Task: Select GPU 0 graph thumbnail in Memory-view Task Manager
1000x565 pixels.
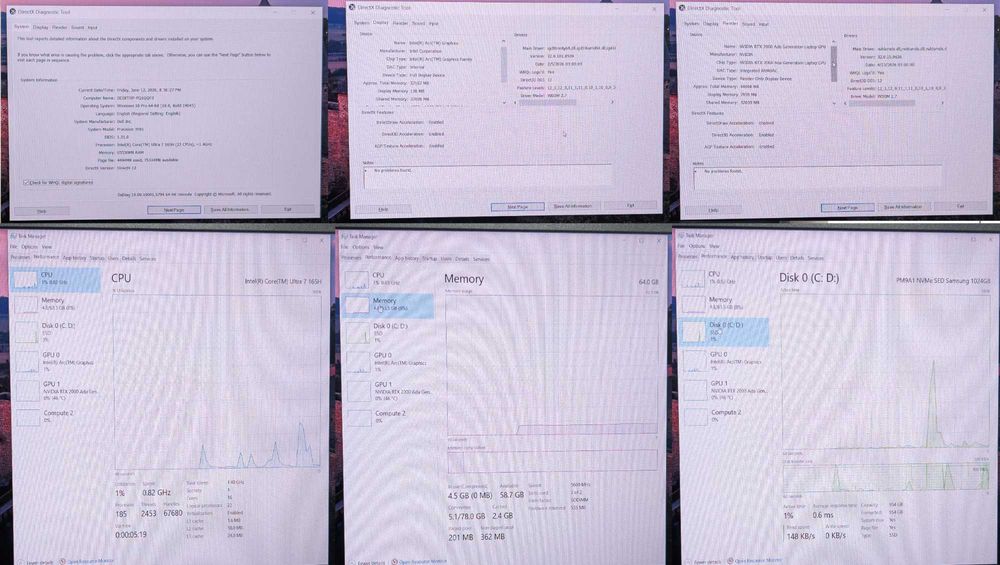Action: tap(358, 362)
